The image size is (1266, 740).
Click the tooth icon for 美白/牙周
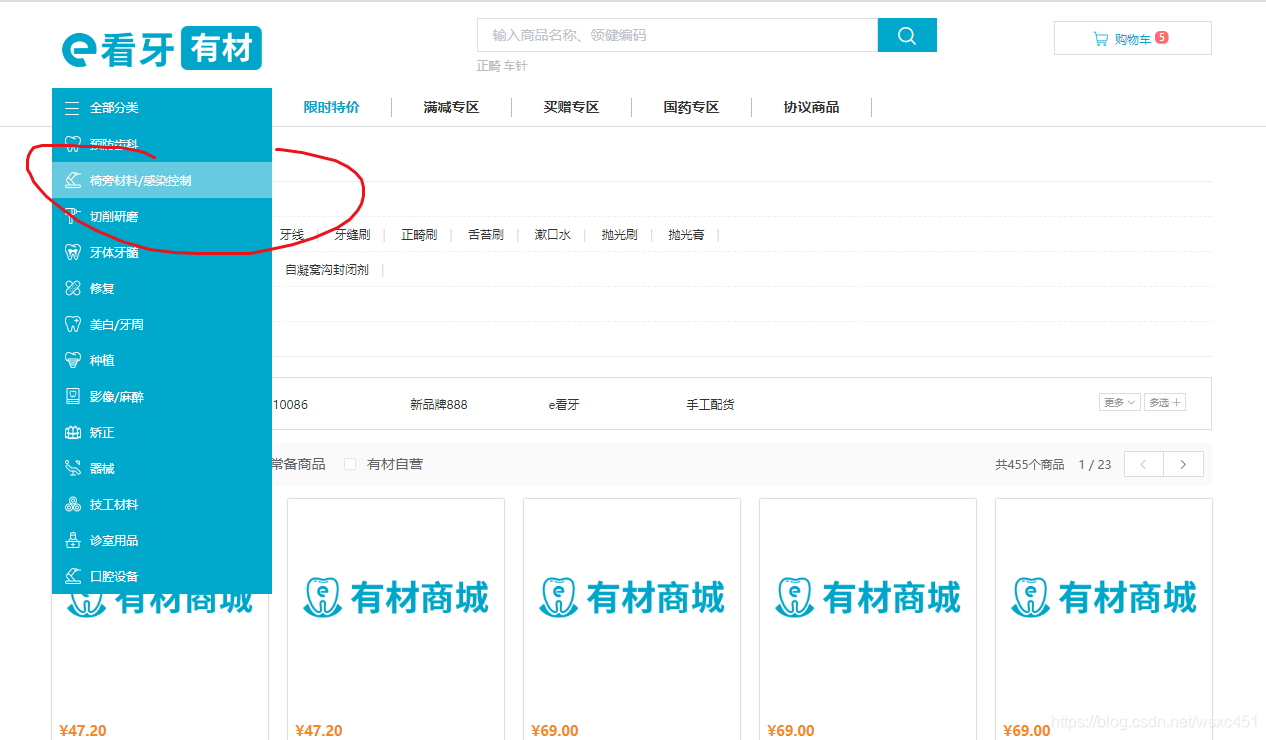pos(72,324)
